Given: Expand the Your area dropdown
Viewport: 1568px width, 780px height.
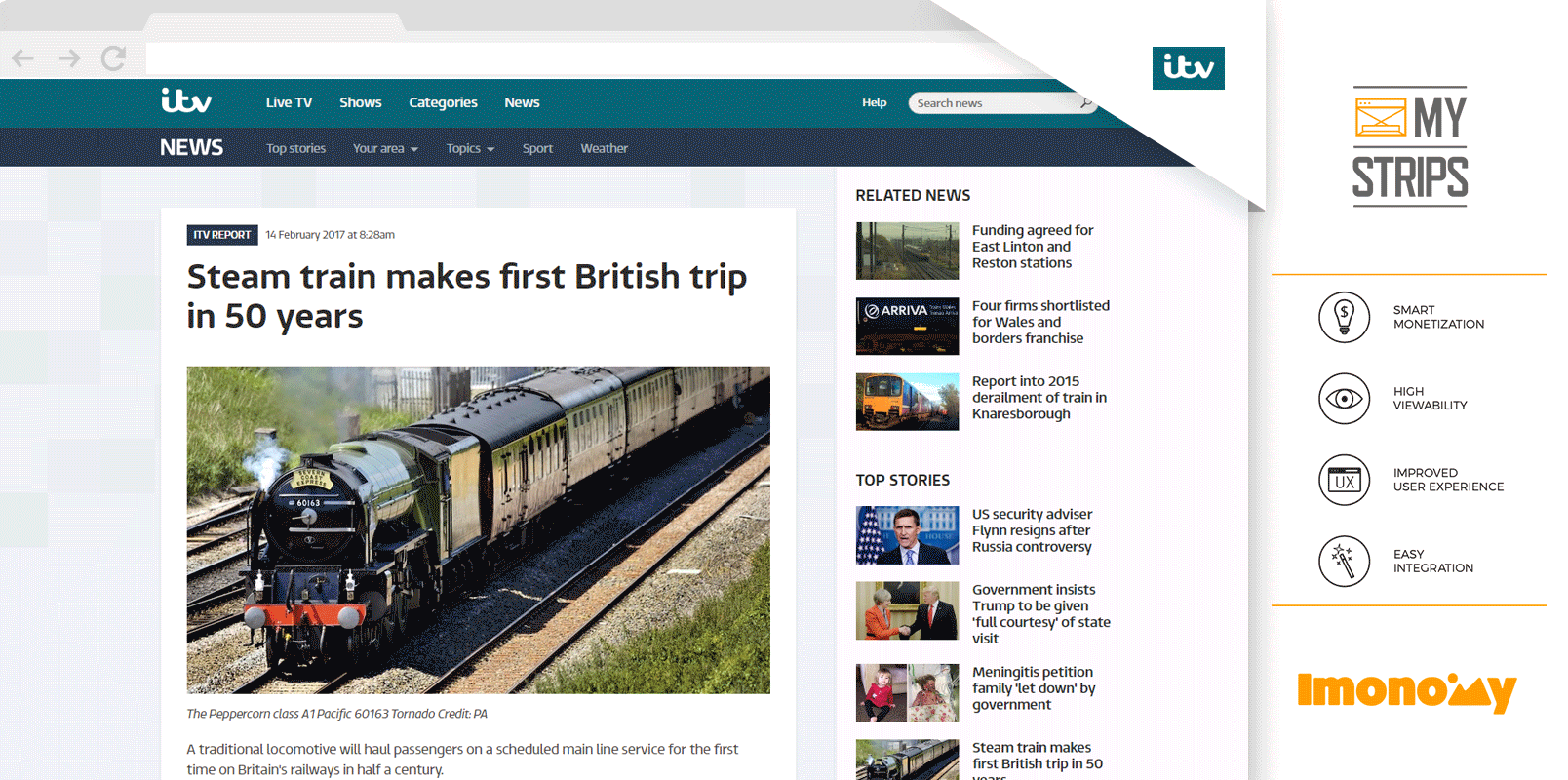Looking at the screenshot, I should (x=385, y=148).
